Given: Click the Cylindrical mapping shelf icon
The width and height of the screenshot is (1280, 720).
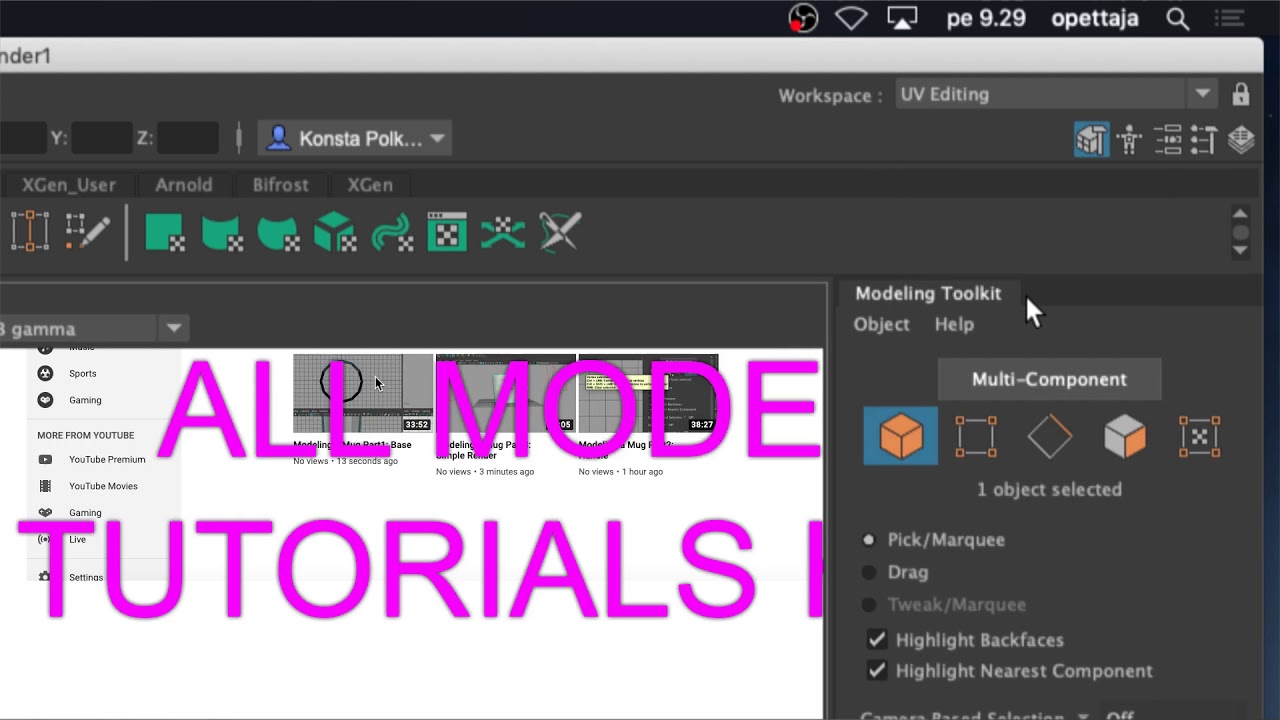Looking at the screenshot, I should point(222,232).
